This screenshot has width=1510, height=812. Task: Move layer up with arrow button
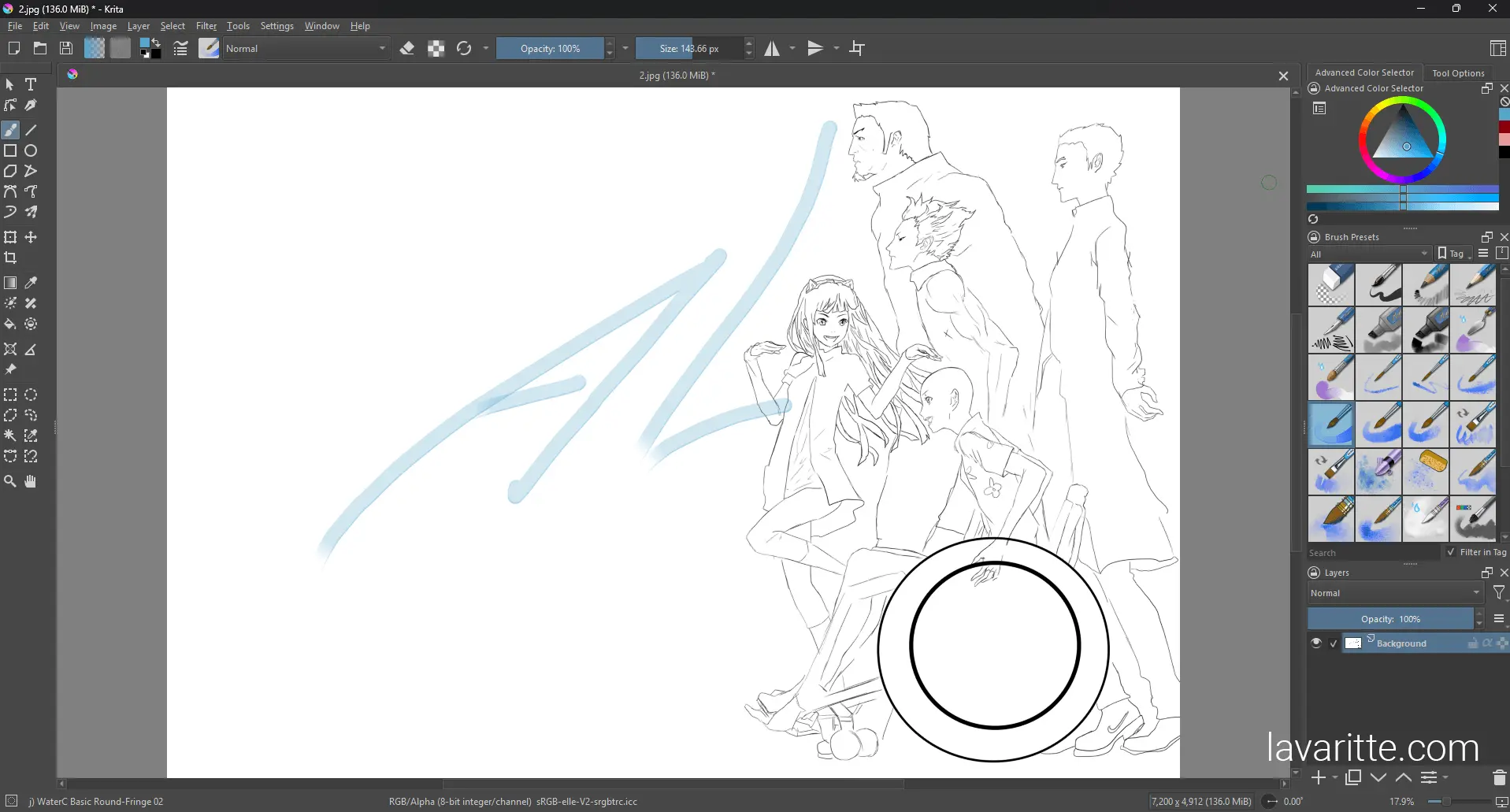1404,777
